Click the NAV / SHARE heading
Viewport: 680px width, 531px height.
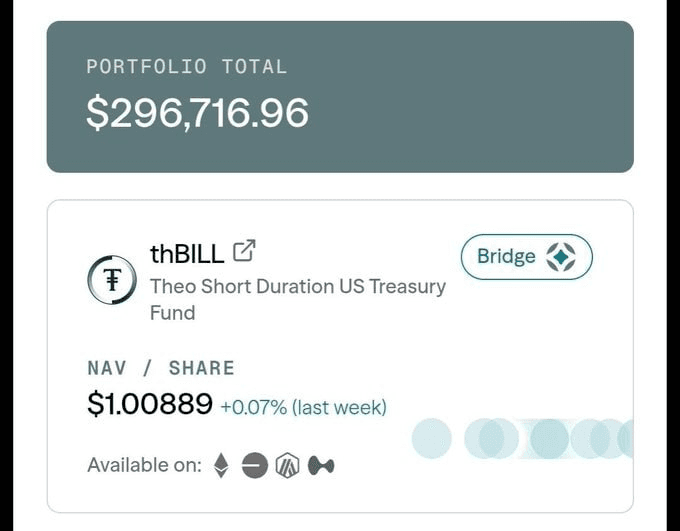[160, 368]
